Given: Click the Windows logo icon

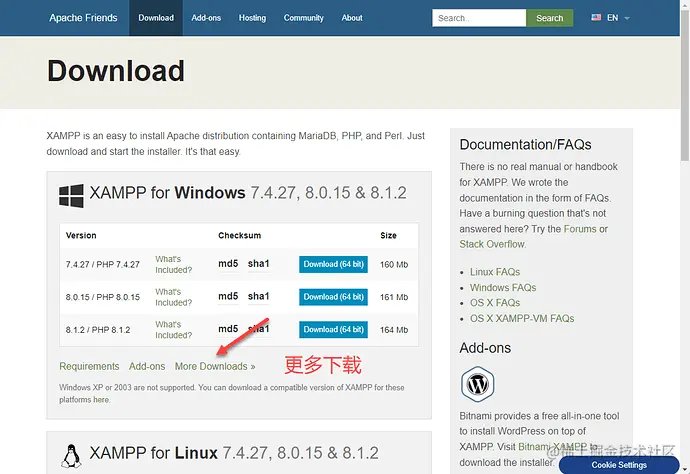Looking at the screenshot, I should 71,195.
